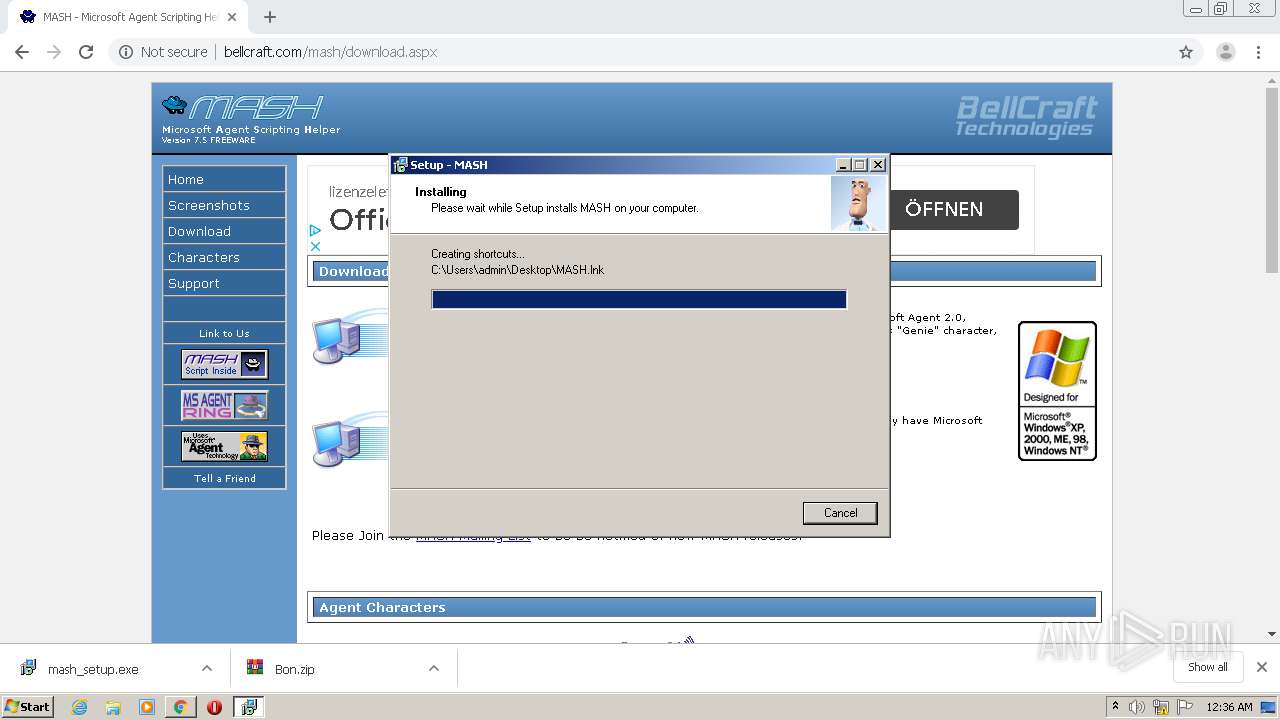Screen dimensions: 1280x720
Task: Bookmark this page with the star icon
Action: pos(1186,52)
